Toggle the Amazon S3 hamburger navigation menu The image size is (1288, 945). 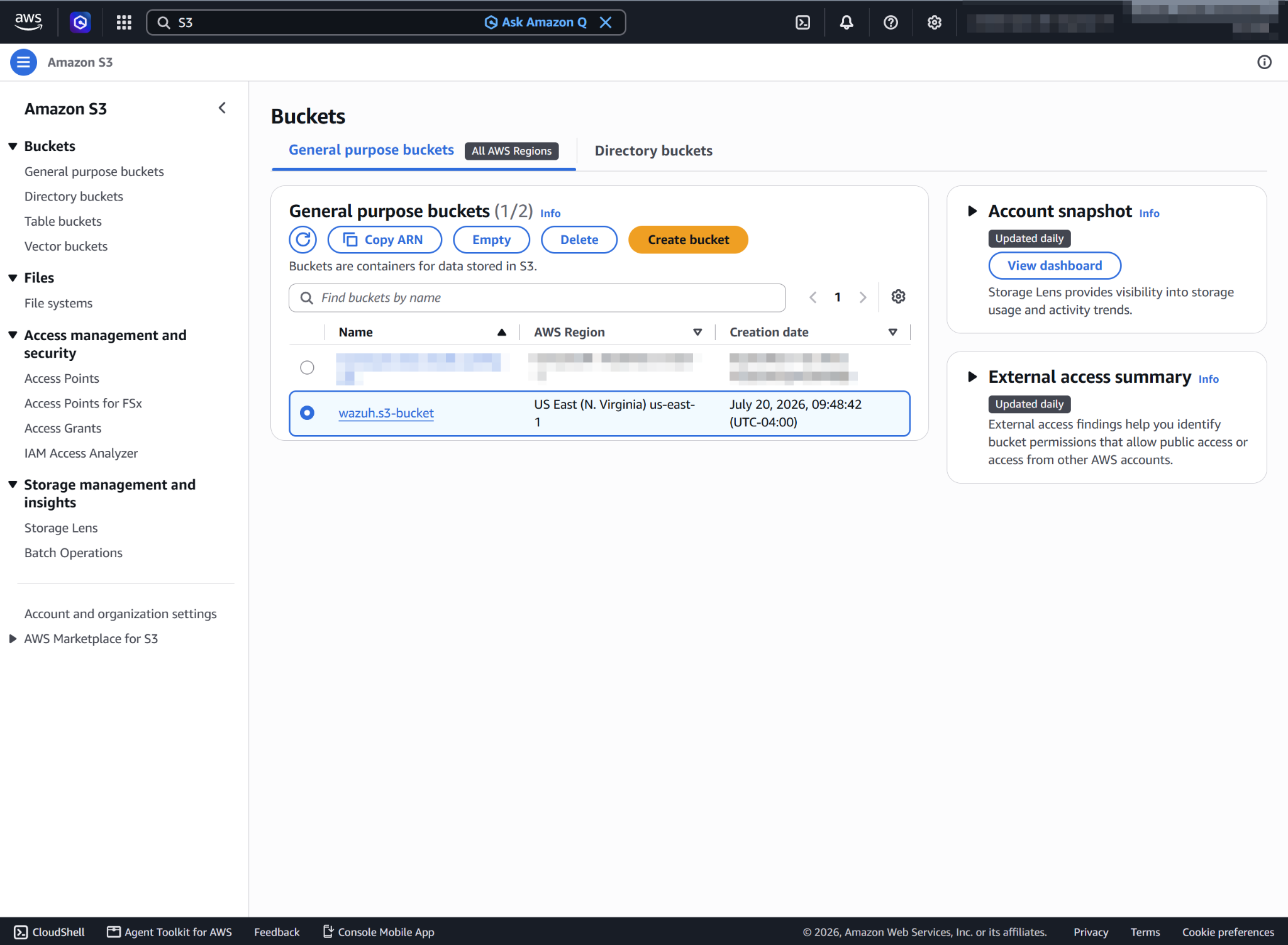click(23, 62)
